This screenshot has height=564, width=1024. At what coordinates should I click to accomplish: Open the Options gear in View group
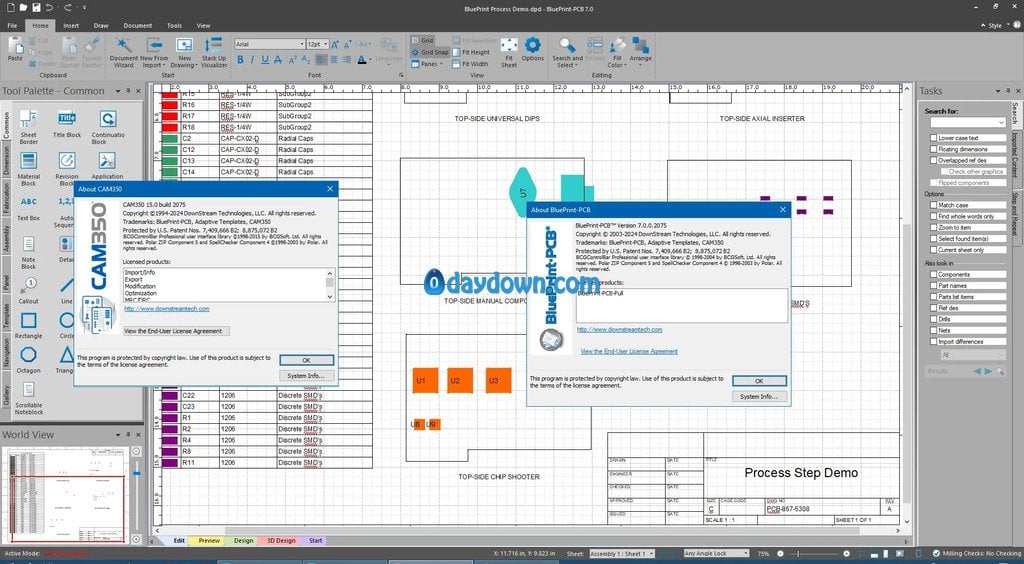[532, 50]
